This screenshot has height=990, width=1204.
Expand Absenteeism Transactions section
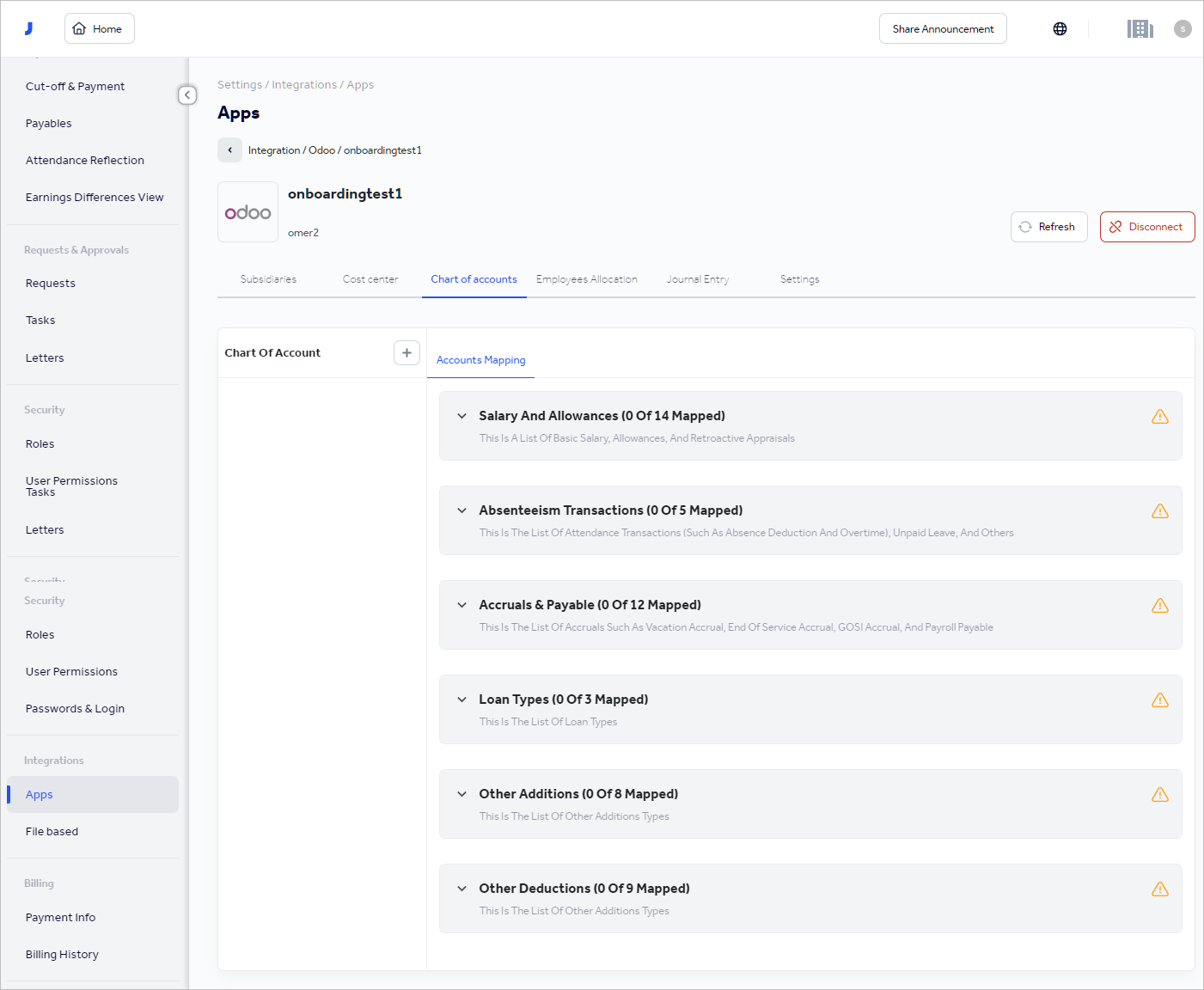462,510
